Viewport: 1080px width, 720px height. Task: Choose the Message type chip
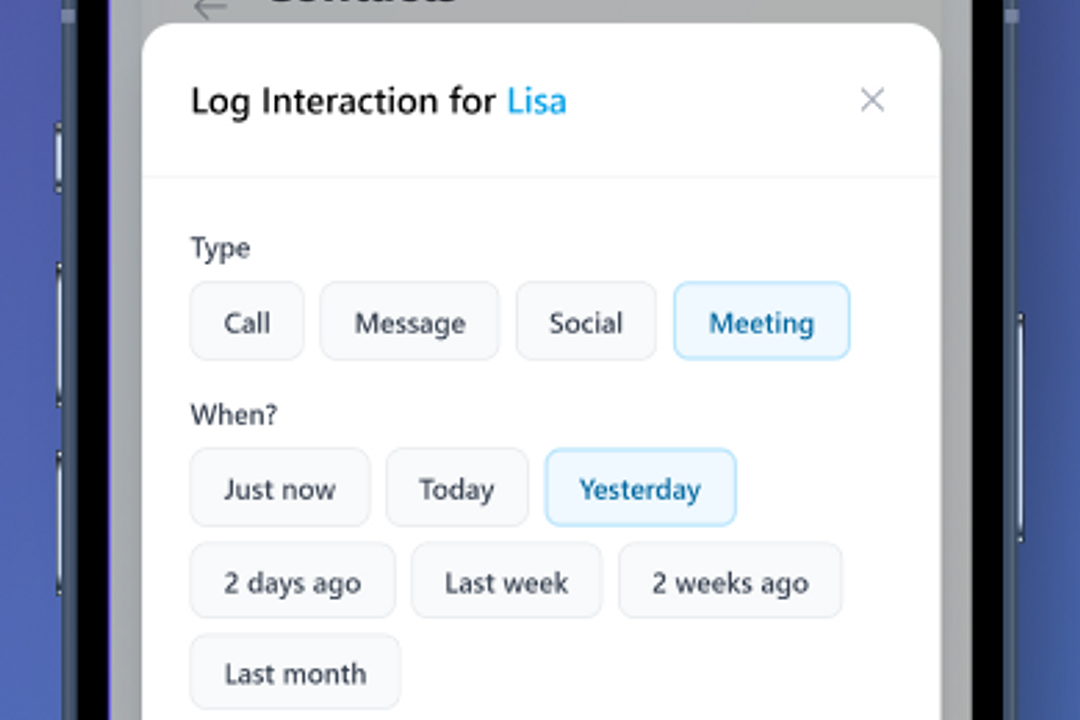pos(410,322)
